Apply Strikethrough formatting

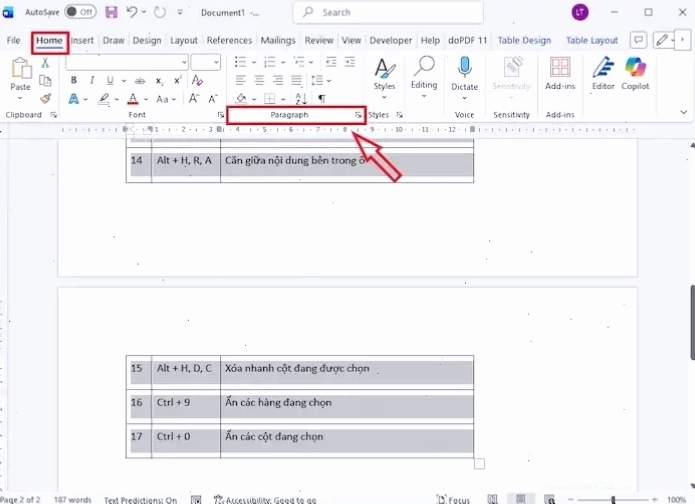[140, 81]
